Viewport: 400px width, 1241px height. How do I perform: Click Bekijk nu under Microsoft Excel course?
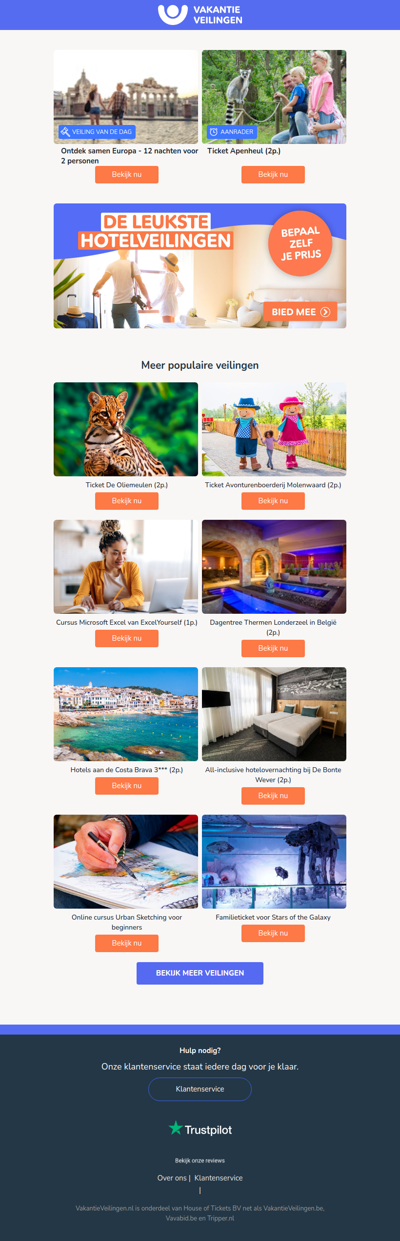tap(127, 638)
